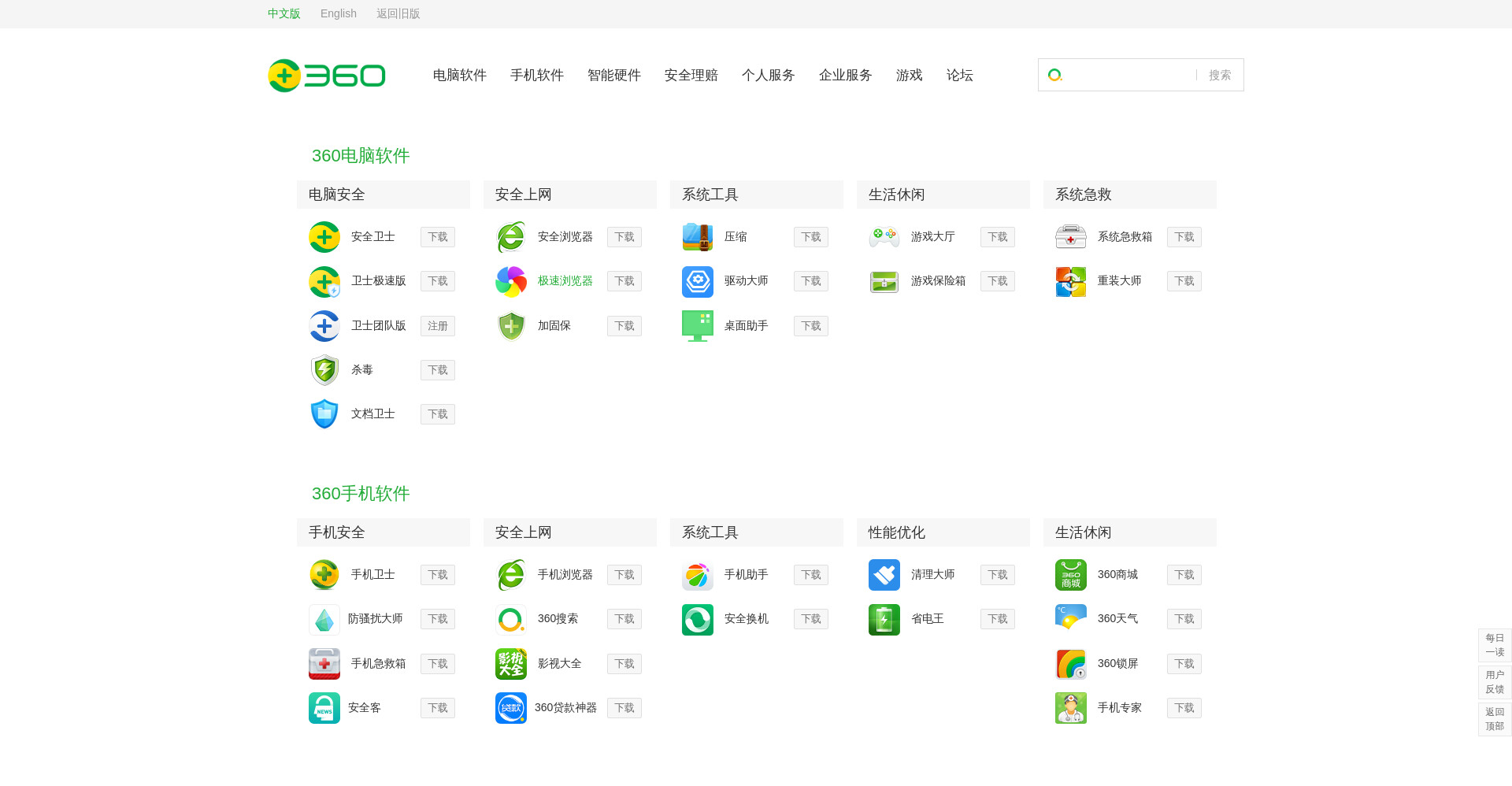This screenshot has width=1512, height=786.
Task: Click the 360 logo in header
Action: (327, 76)
